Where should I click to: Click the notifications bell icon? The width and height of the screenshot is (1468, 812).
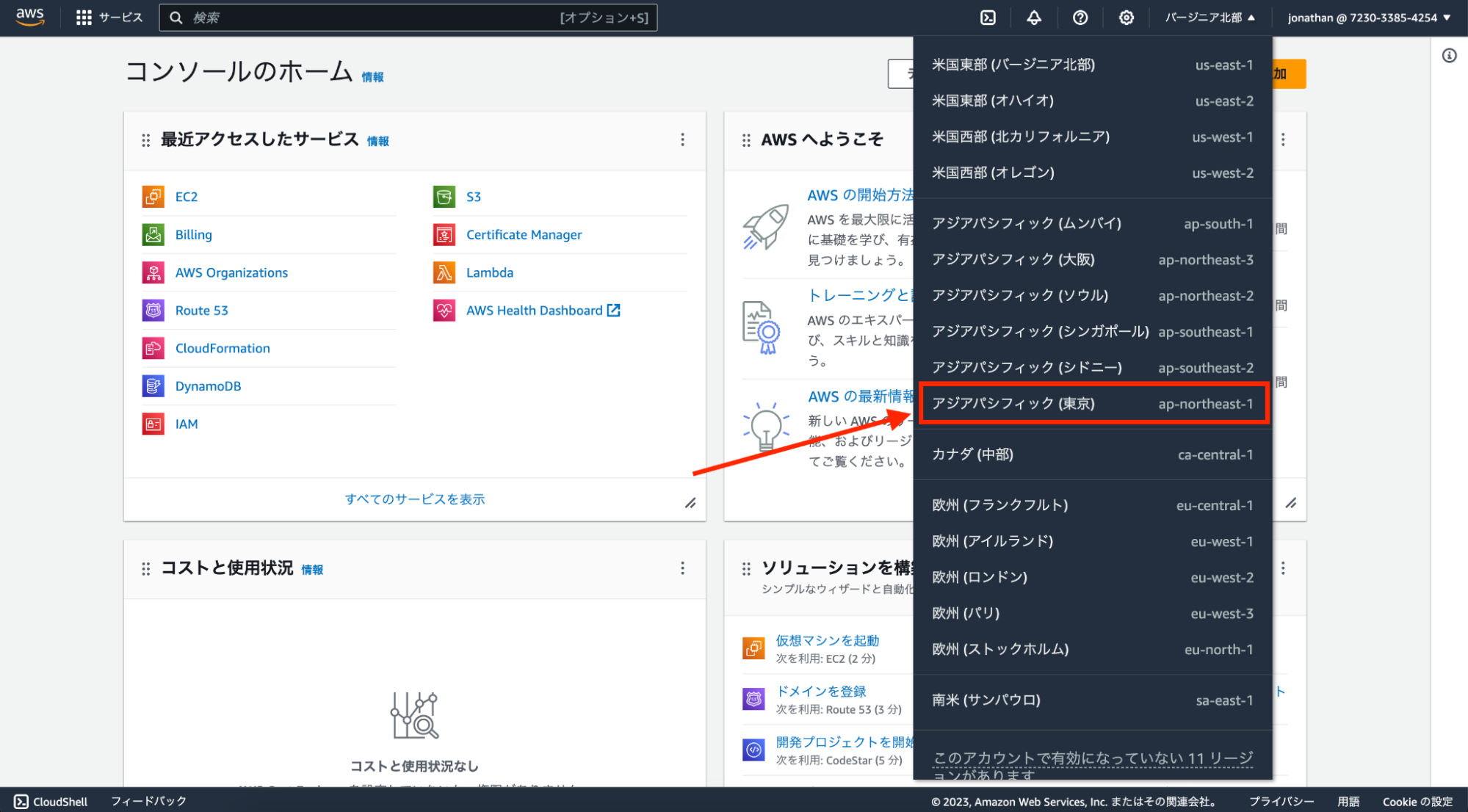1034,18
